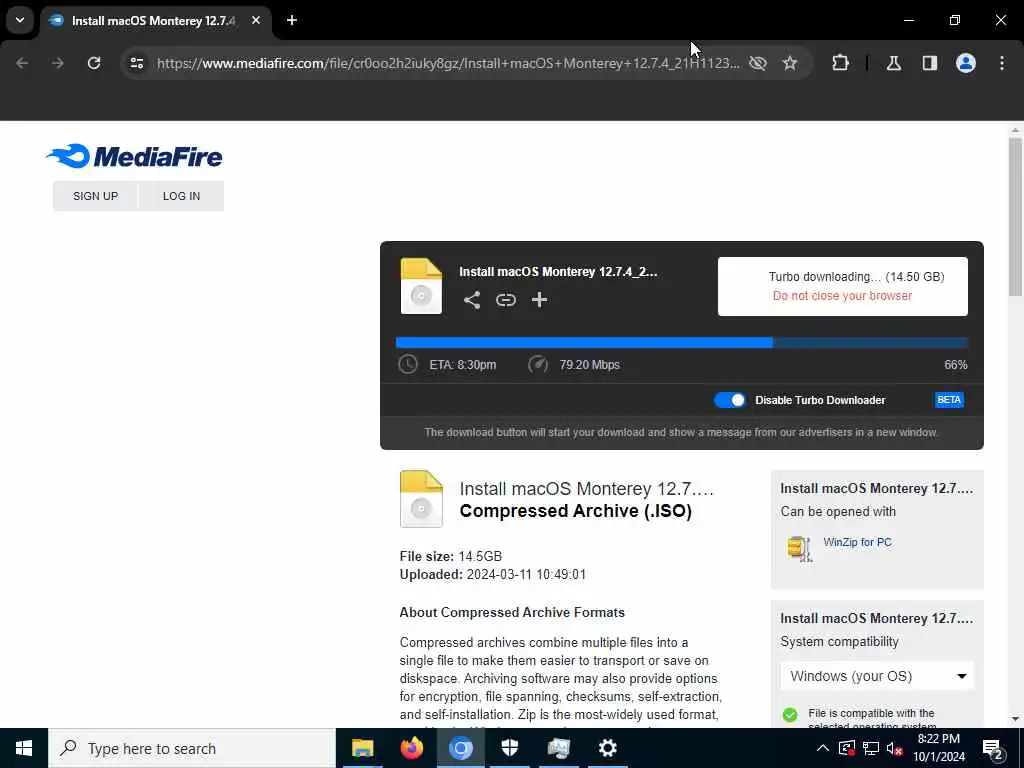Click the File size: 14.5GB text
Image resolution: width=1024 pixels, height=768 pixels.
tap(451, 556)
